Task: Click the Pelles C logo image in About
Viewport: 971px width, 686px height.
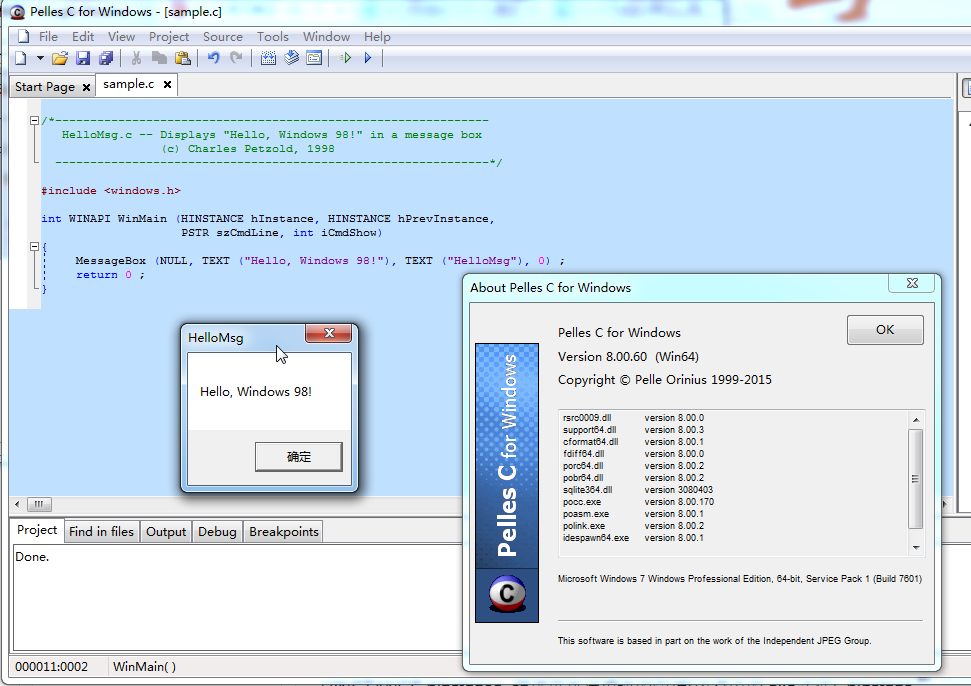Action: click(x=507, y=483)
